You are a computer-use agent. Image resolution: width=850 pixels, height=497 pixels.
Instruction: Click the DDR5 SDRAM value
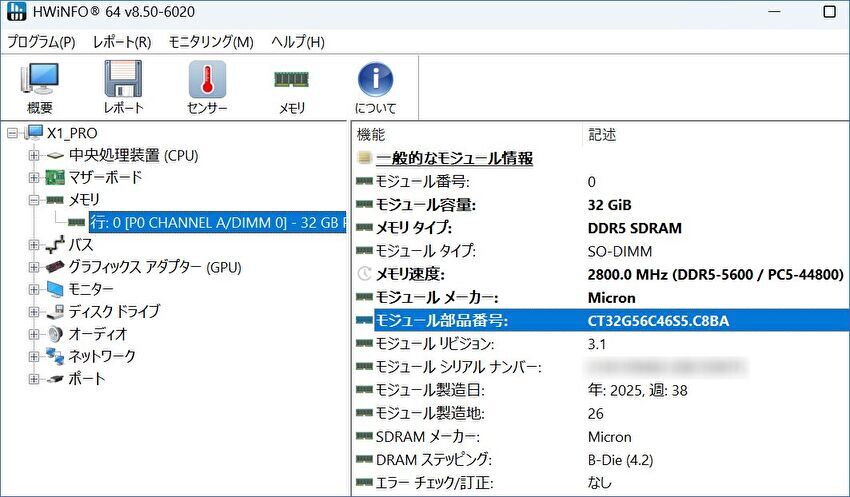[635, 228]
